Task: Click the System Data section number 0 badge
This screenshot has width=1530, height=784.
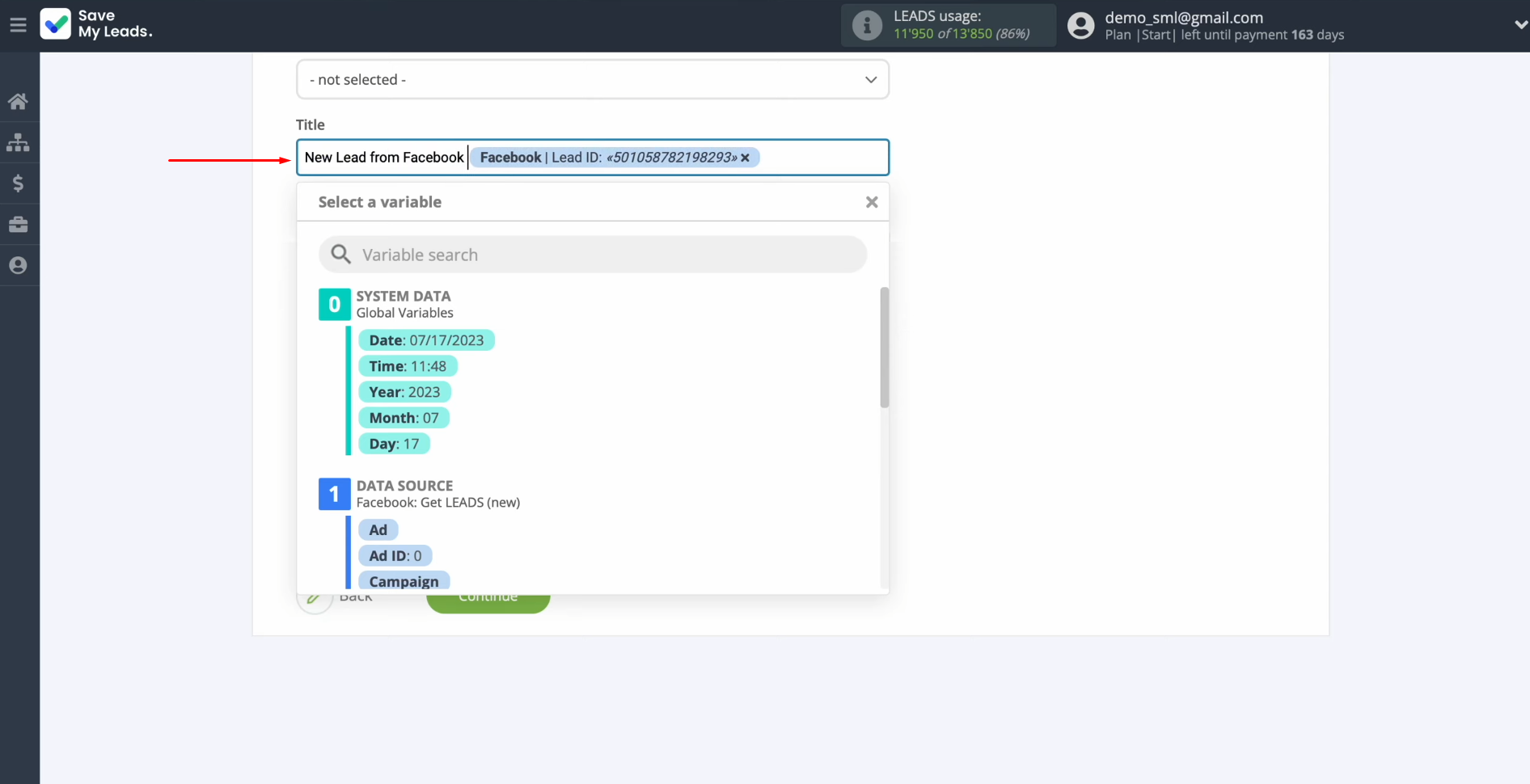Action: 335,305
